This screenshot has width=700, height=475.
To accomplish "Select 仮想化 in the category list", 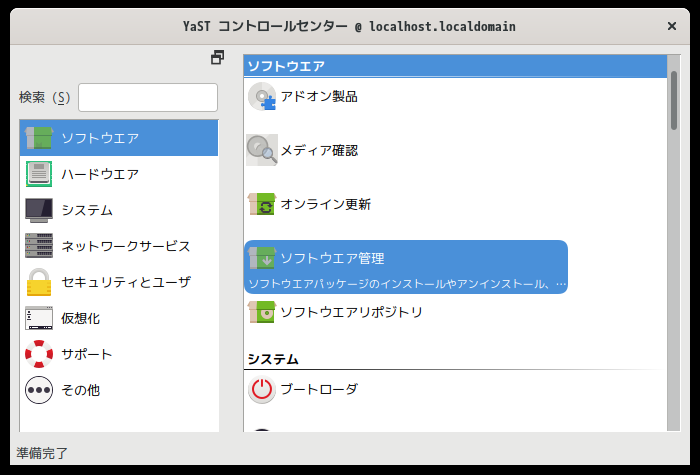I will 119,318.
